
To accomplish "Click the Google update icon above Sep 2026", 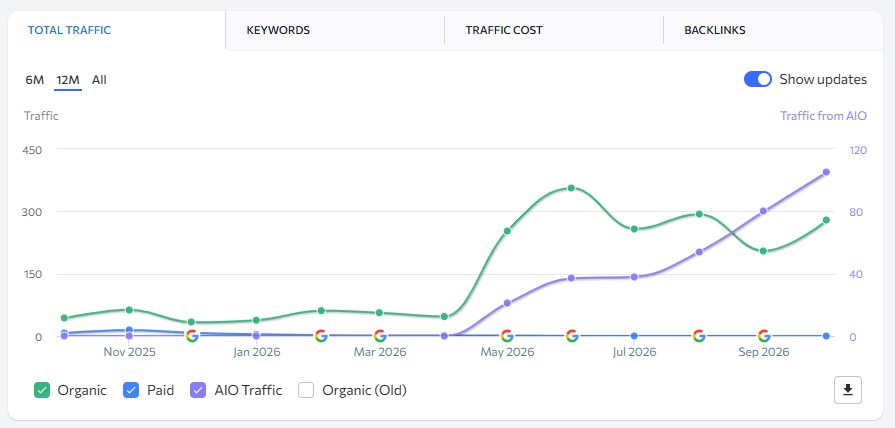I will [764, 336].
